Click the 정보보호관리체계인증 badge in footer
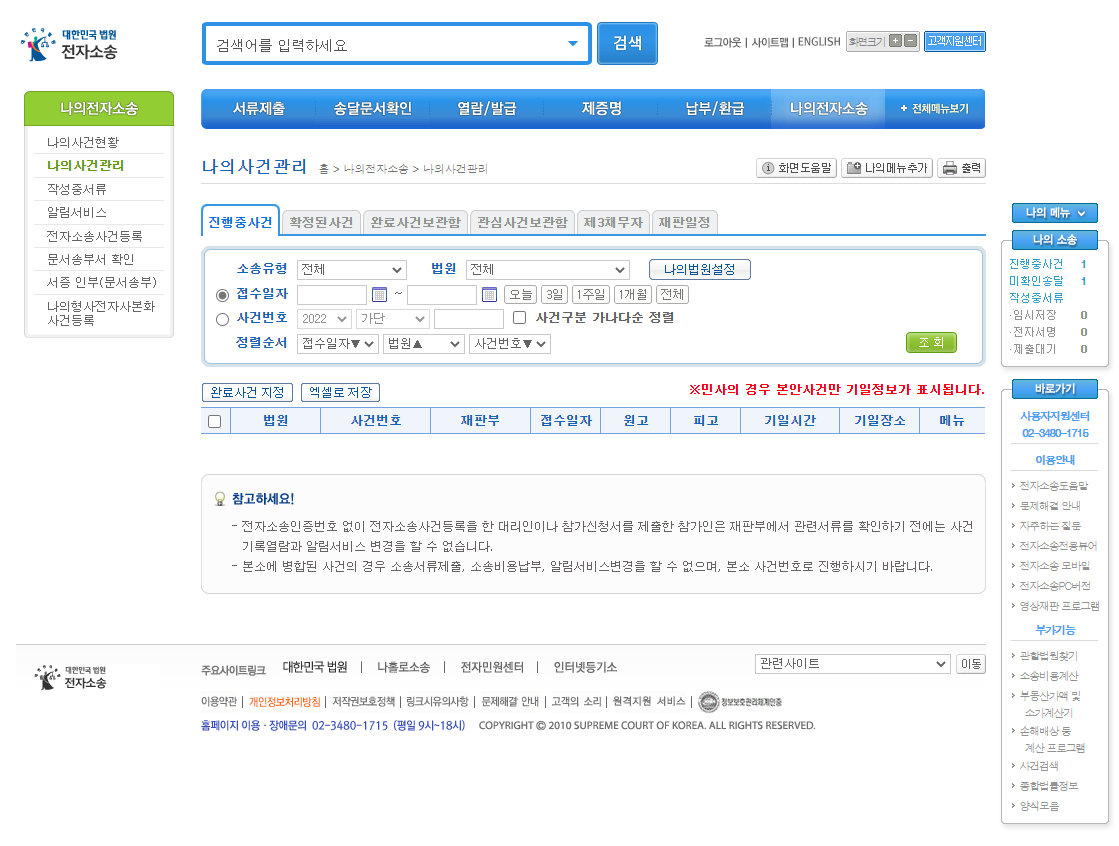 [739, 702]
